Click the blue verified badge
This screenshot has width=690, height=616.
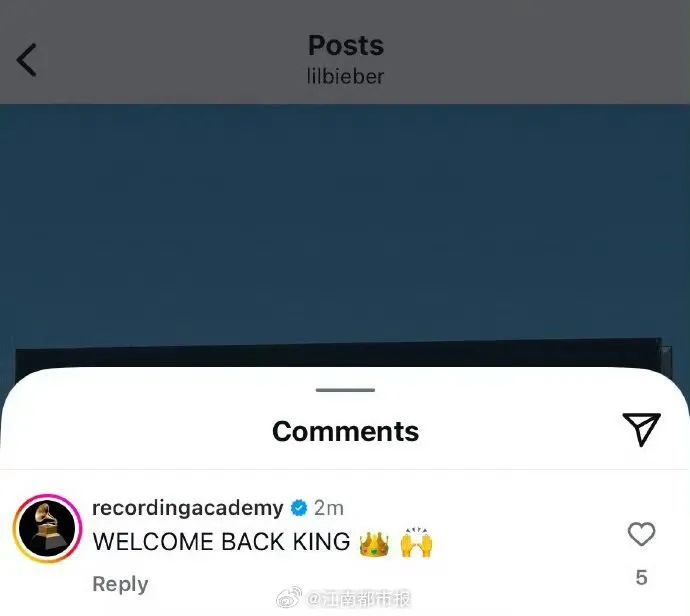299,508
